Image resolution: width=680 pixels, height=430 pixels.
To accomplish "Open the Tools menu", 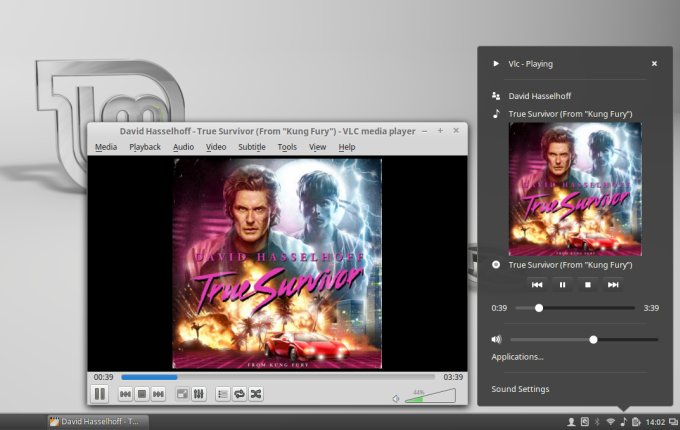I will pos(287,147).
